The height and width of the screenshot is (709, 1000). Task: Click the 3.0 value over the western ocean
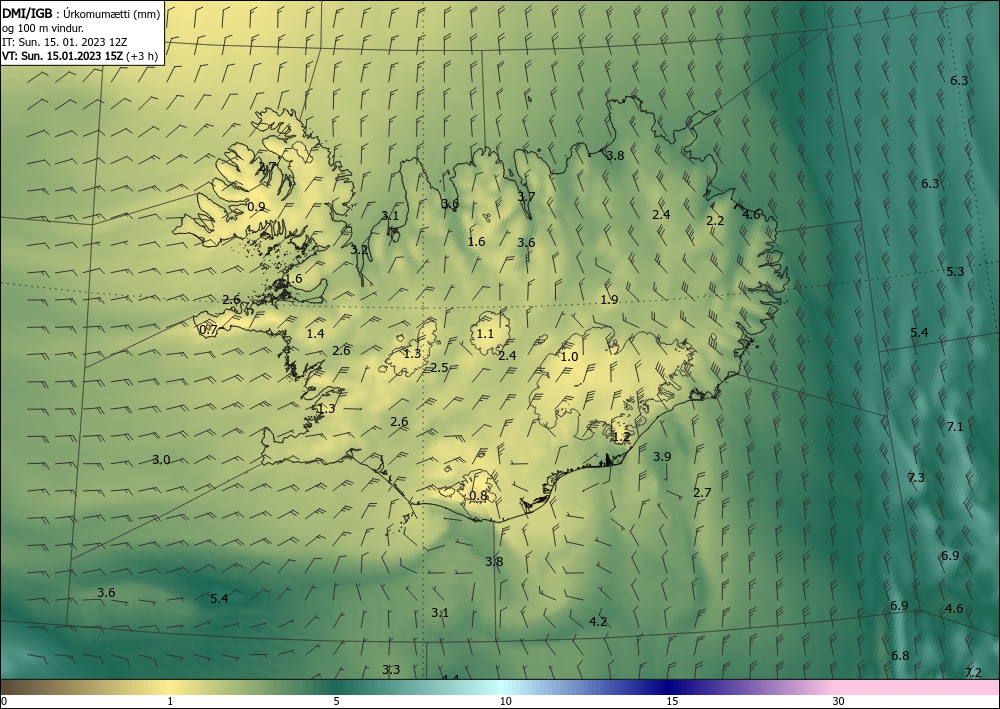point(161,460)
